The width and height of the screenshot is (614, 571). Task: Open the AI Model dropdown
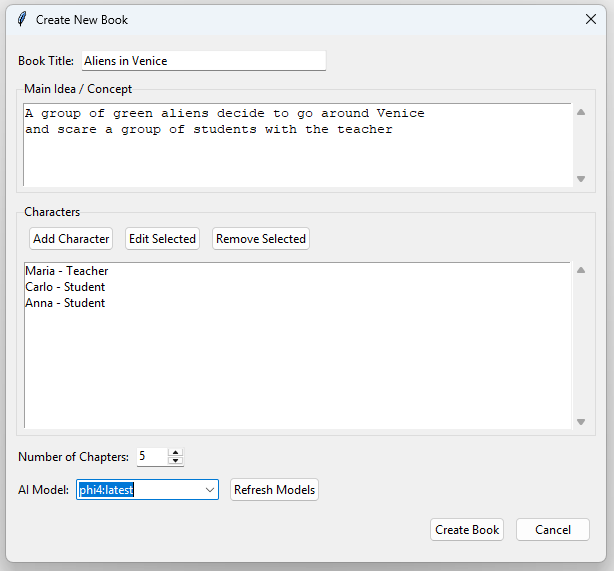point(210,490)
